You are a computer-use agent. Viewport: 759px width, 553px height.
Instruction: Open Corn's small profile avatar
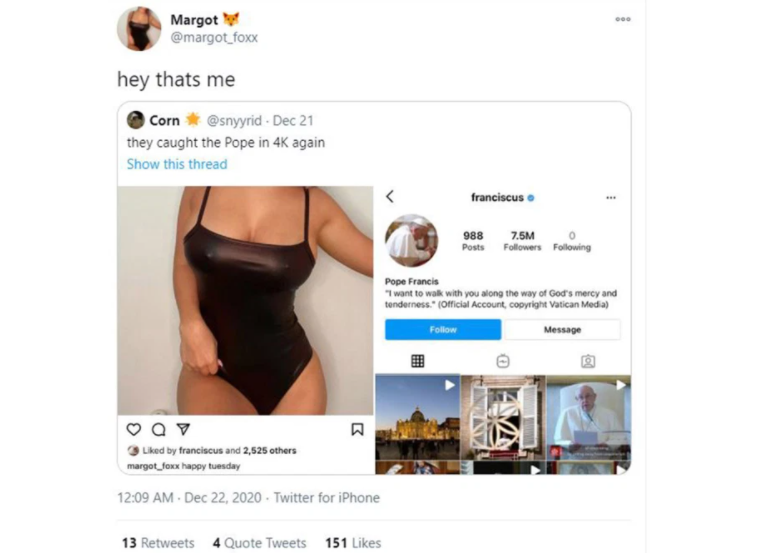136,120
